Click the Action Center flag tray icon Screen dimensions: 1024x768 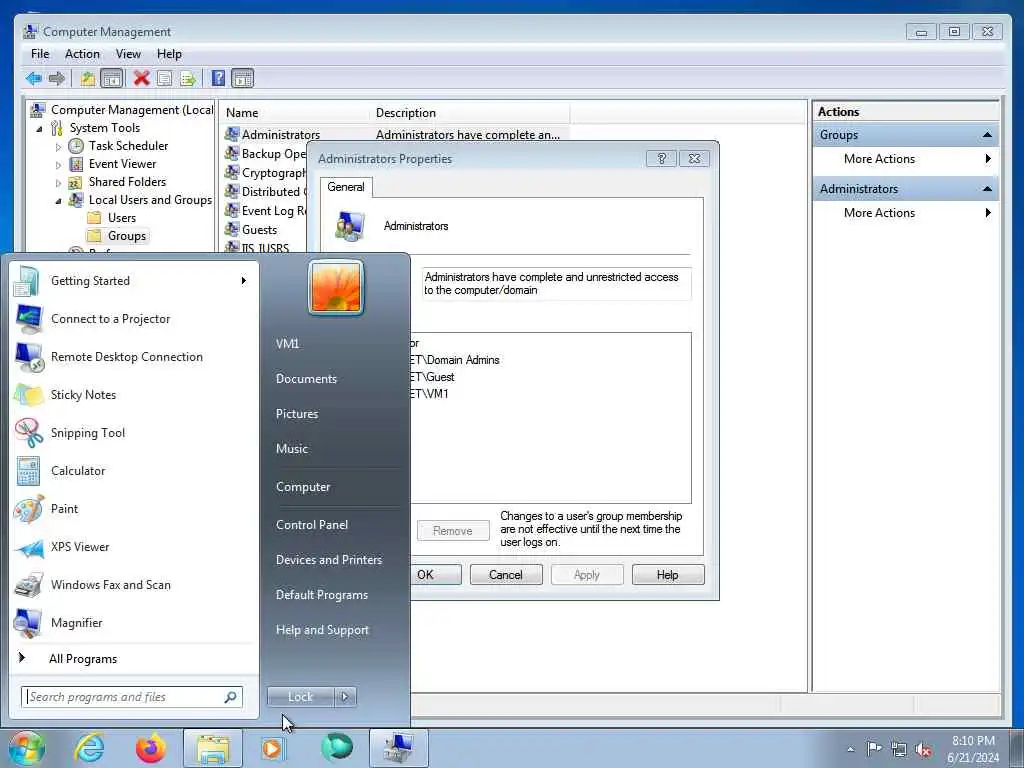tap(874, 749)
